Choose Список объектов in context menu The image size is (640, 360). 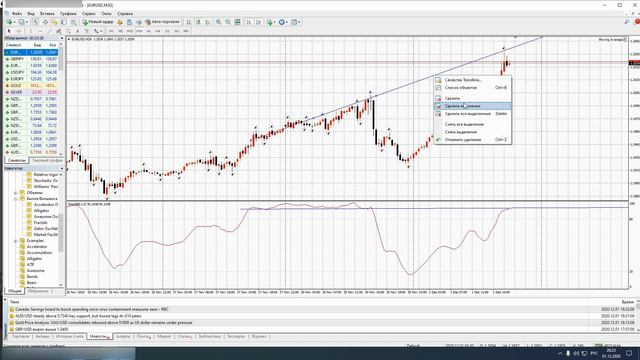[472, 88]
